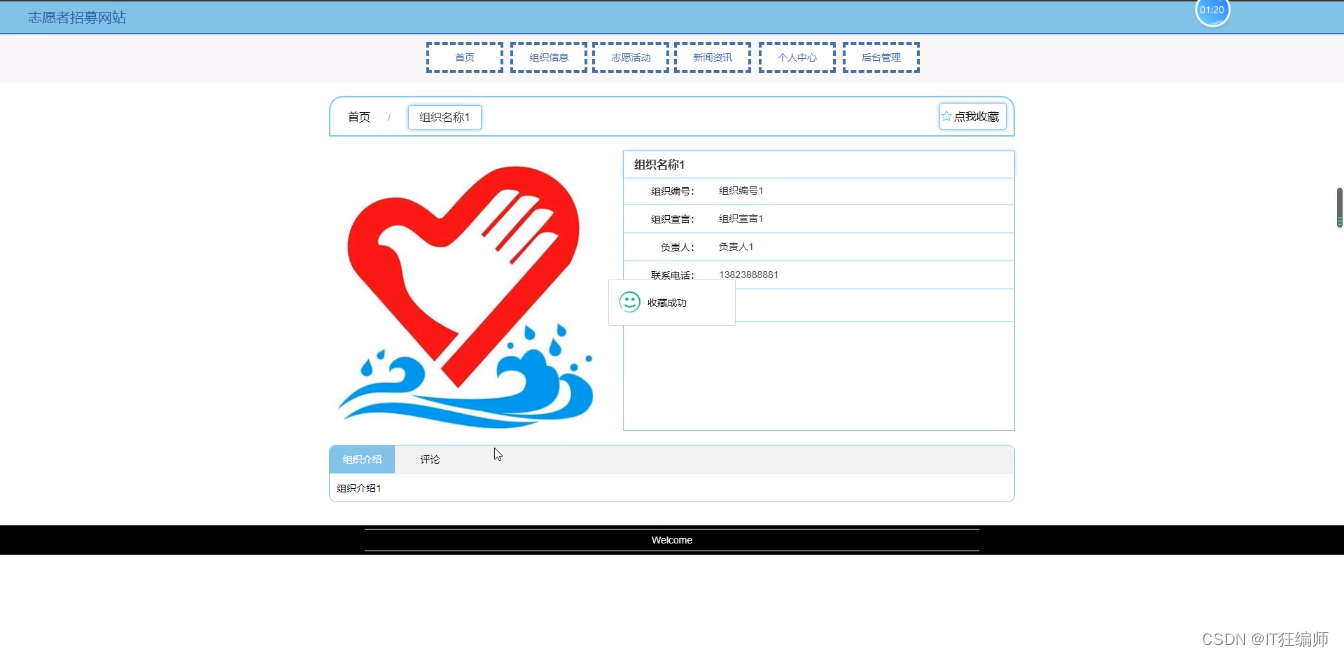The image size is (1344, 657).
Task: Click the page vertical scrollbar thumb
Action: click(x=1339, y=207)
